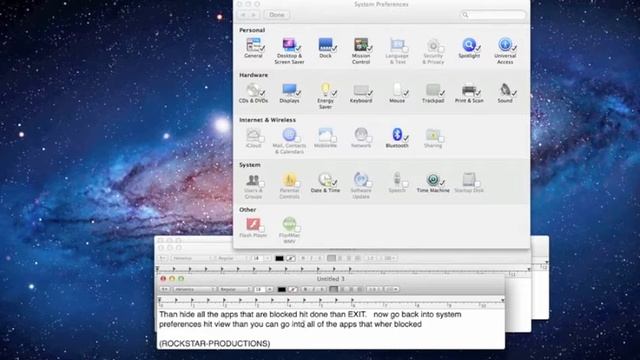Open the Desktop & Screen Saver icon
Screen dimensions: 640x360
[289, 44]
